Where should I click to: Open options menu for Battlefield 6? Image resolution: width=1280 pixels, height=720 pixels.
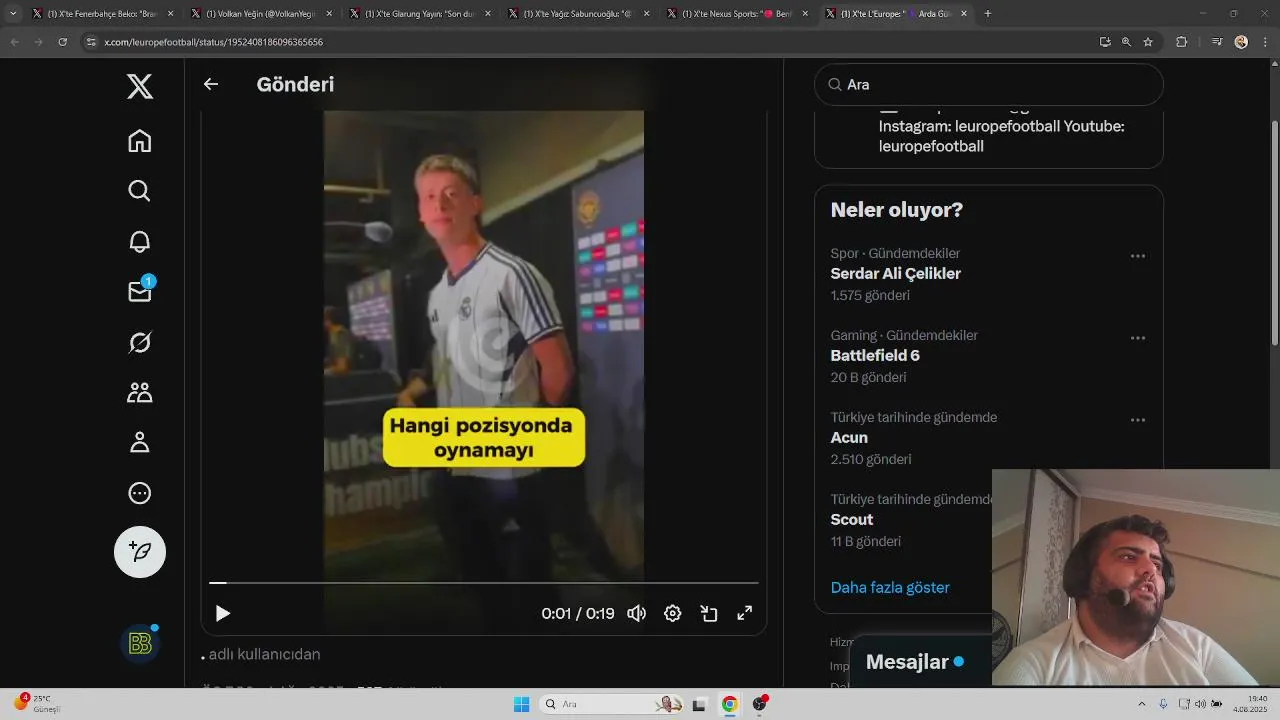pos(1138,338)
